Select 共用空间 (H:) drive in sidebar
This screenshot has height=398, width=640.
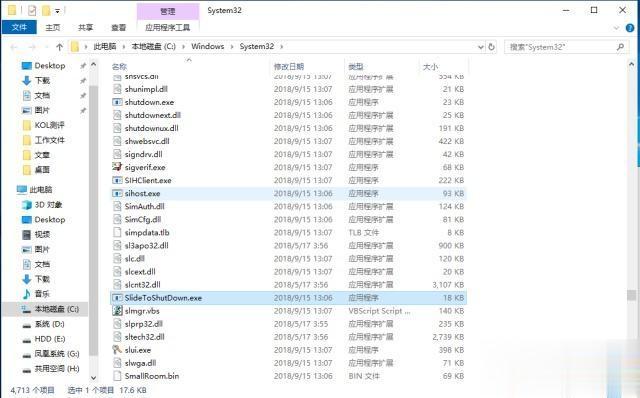click(x=57, y=369)
